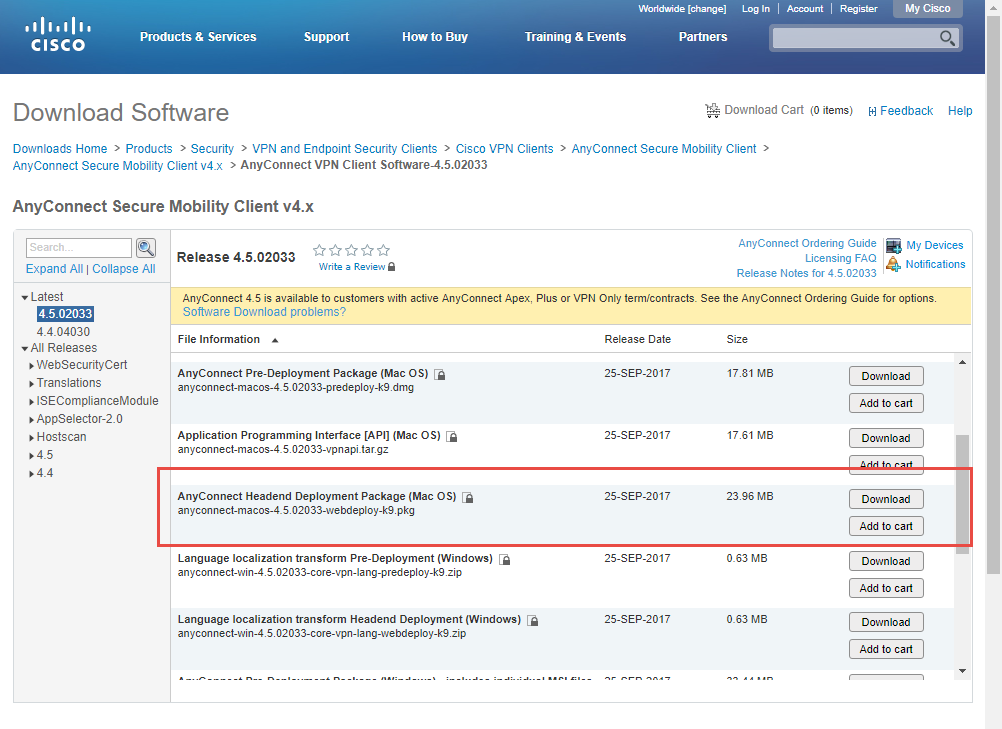1002x729 pixels.
Task: Click the Download Cart shopping cart icon
Action: click(x=712, y=111)
